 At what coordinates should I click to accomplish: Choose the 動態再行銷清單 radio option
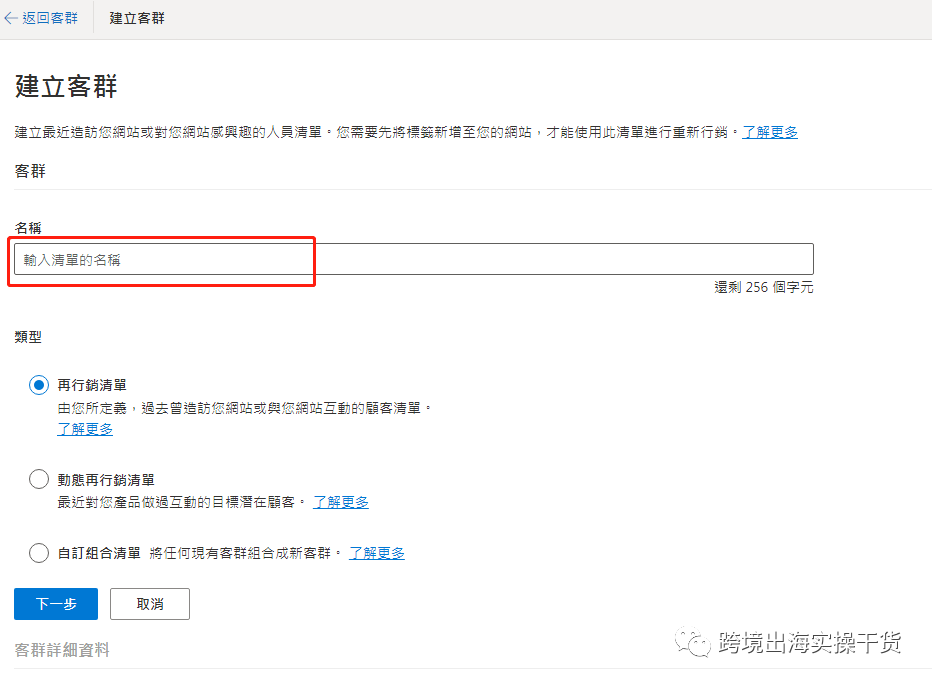click(x=39, y=479)
